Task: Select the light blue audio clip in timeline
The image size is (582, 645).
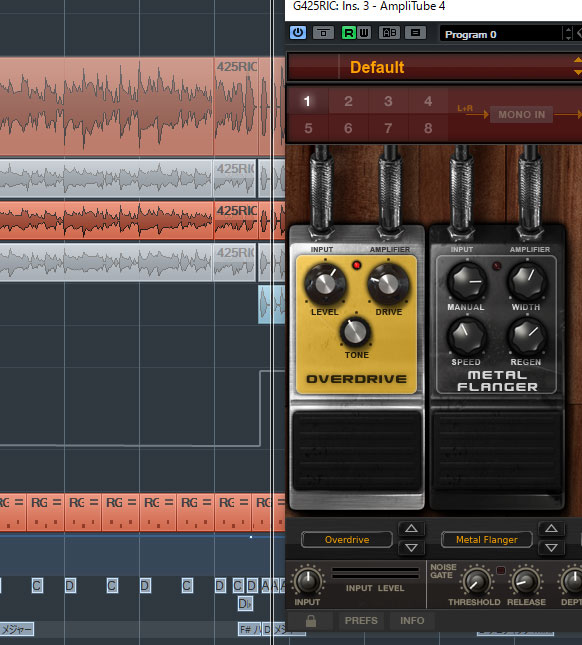Action: point(271,304)
